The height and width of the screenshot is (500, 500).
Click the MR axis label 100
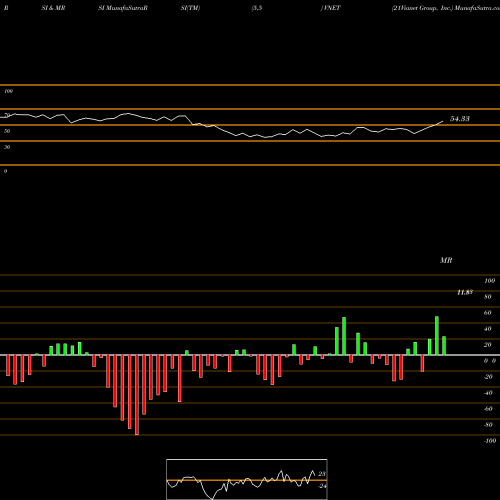point(489,281)
